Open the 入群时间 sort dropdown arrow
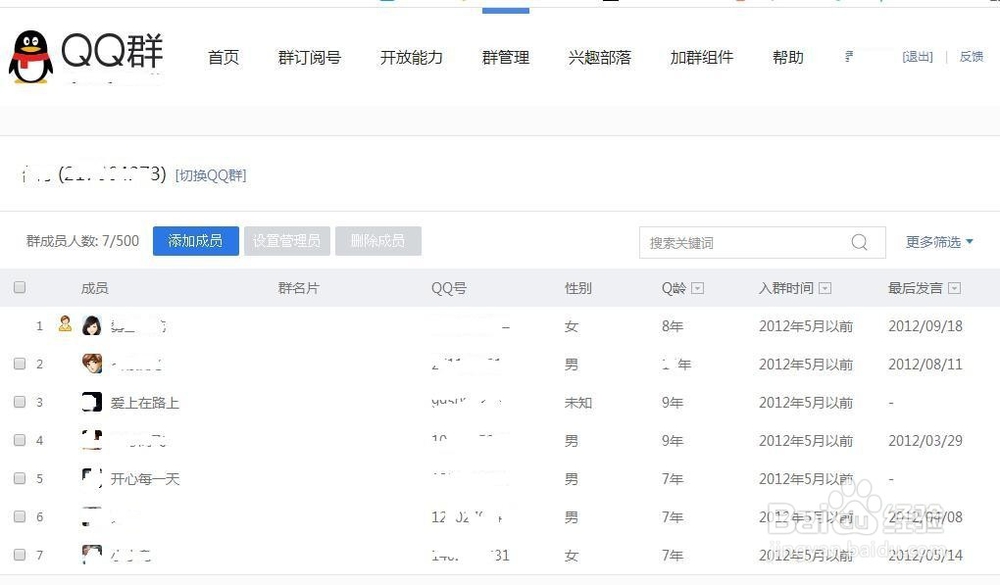The width and height of the screenshot is (1000, 585). (x=825, y=289)
